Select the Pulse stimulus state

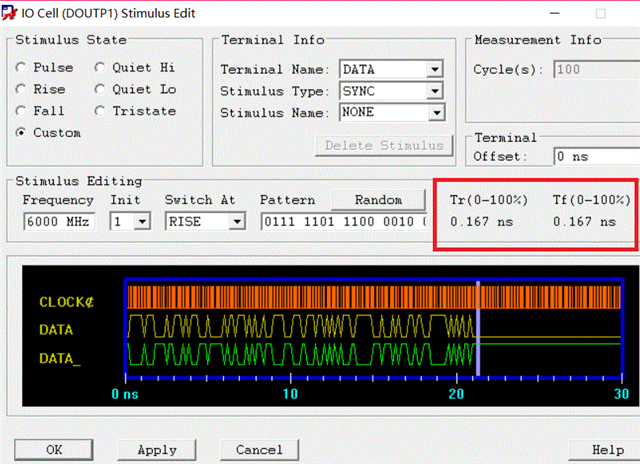click(22, 68)
